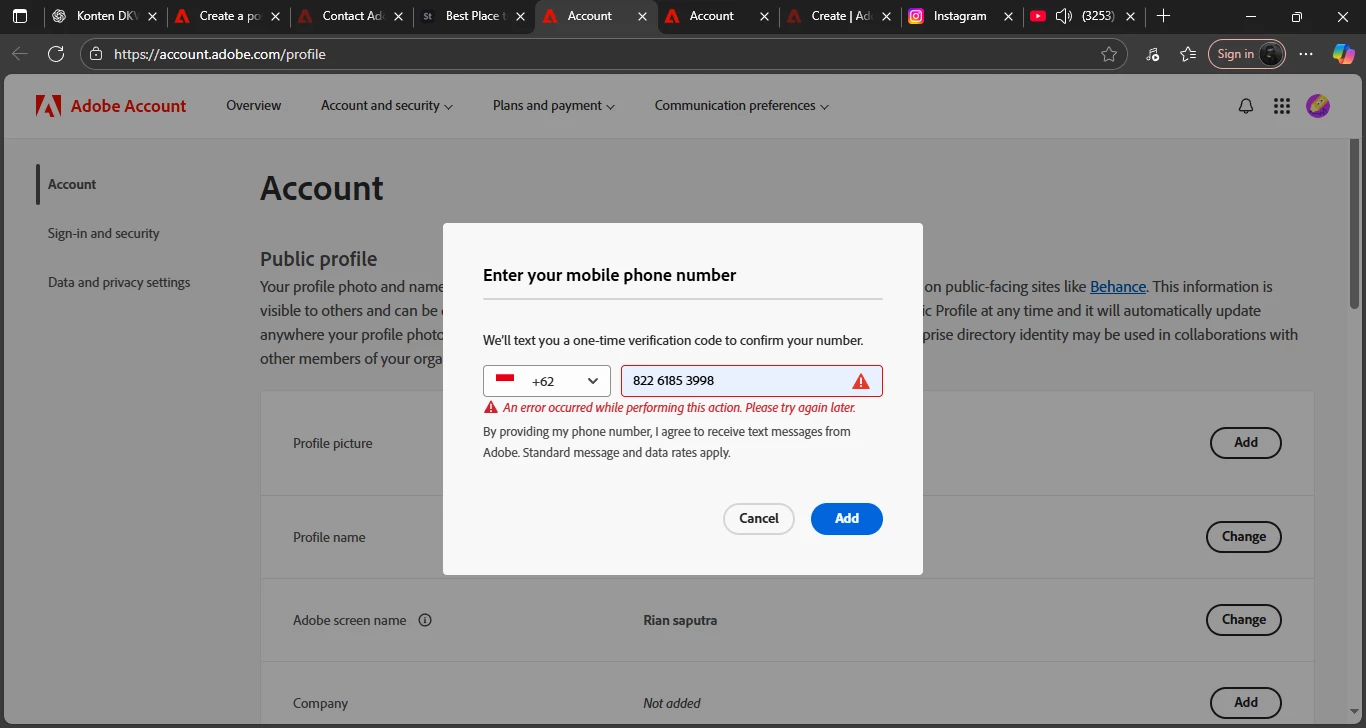Image resolution: width=1366 pixels, height=728 pixels.
Task: Click the info icon beside Adobe screen name
Action: (x=424, y=620)
